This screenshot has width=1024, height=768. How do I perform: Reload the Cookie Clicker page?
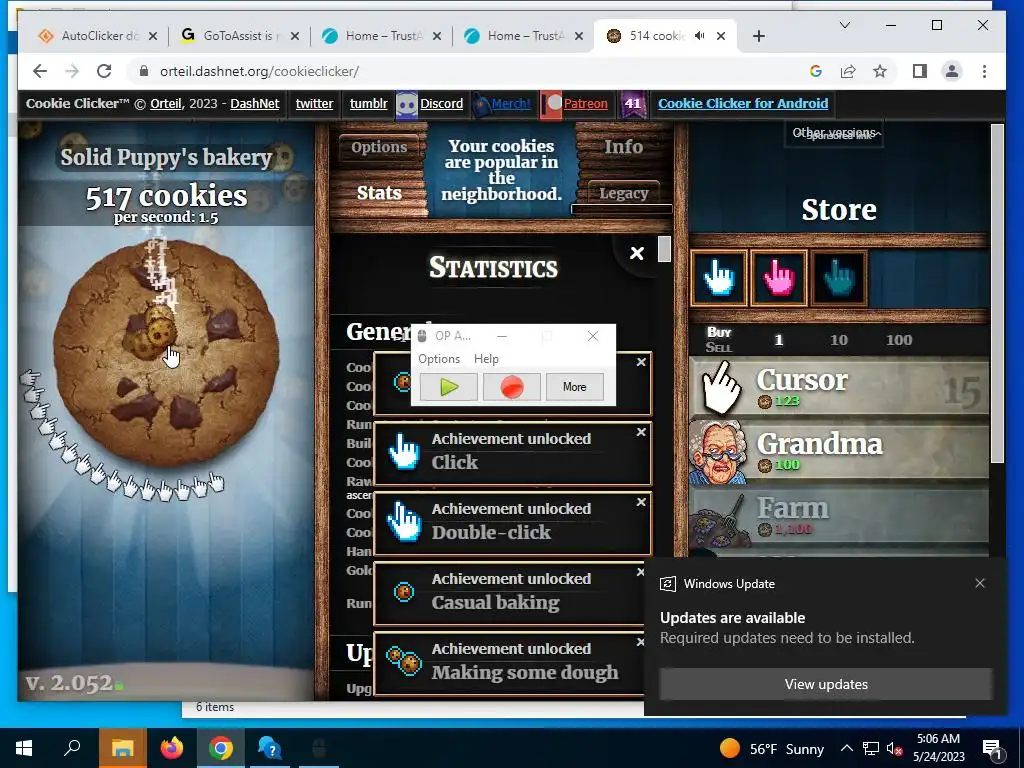pos(104,71)
